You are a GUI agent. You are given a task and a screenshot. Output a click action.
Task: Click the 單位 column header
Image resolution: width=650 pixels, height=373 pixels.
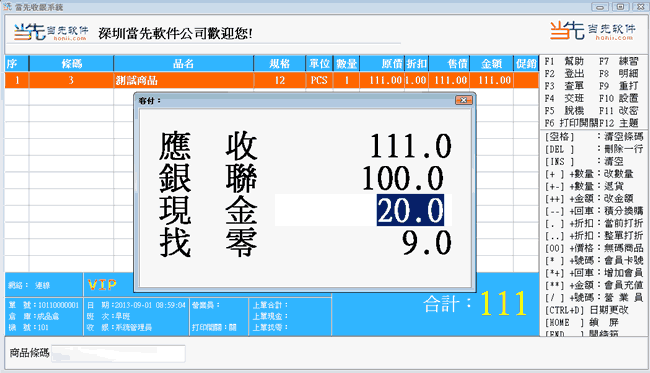click(319, 63)
